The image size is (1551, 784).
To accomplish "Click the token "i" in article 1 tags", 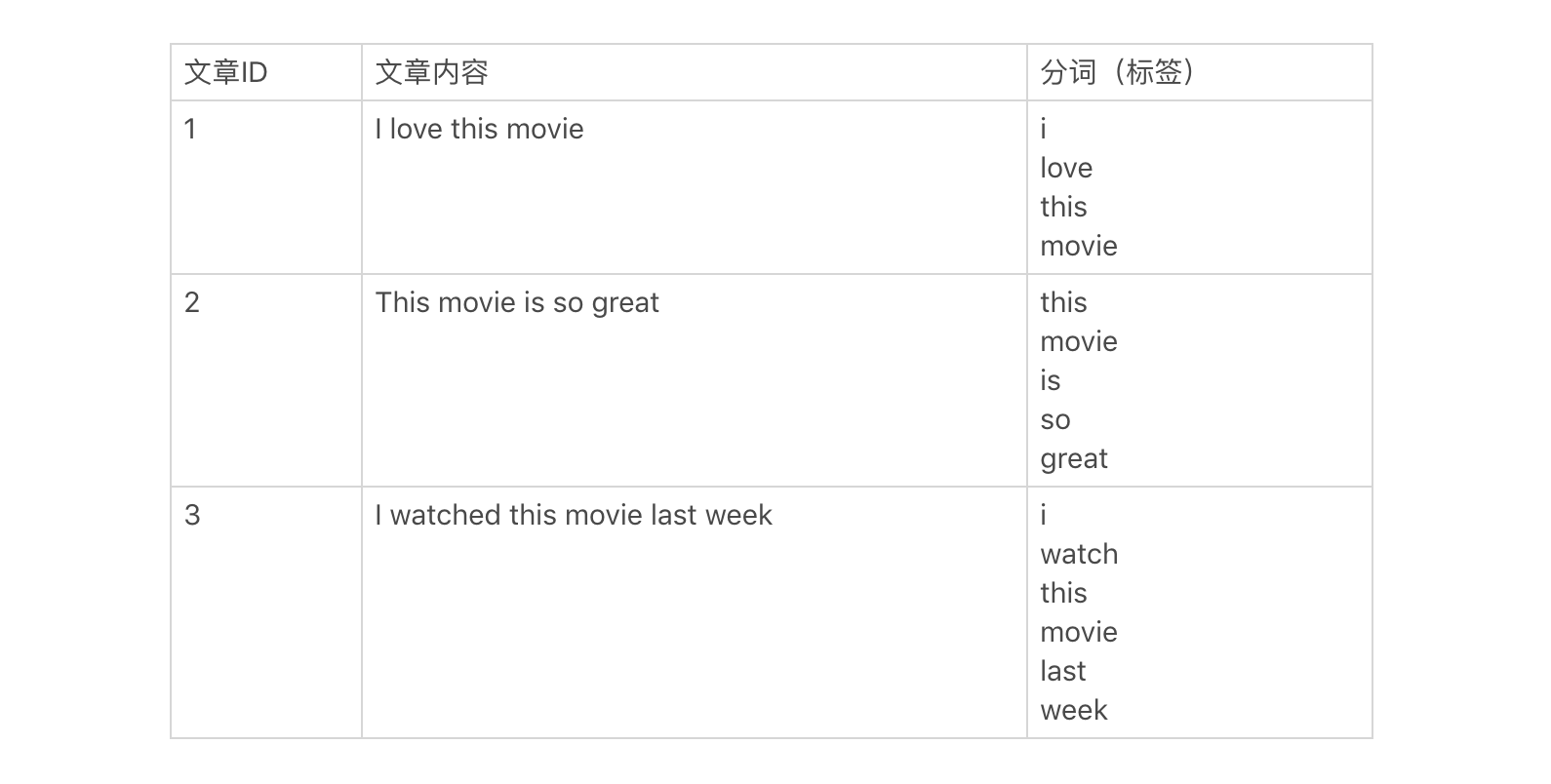I will click(1044, 129).
